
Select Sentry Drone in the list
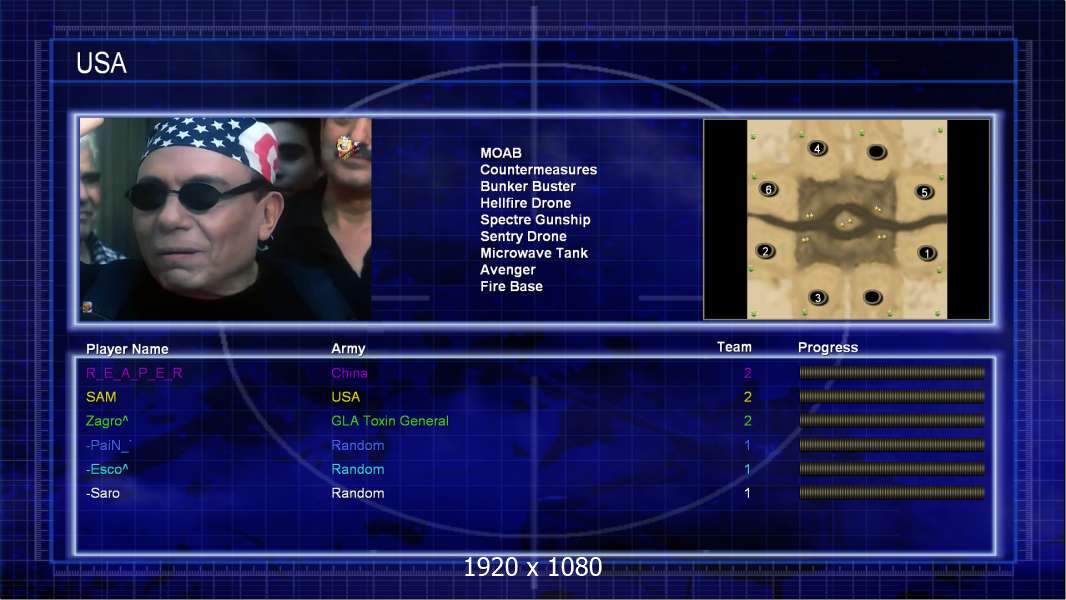tap(523, 236)
